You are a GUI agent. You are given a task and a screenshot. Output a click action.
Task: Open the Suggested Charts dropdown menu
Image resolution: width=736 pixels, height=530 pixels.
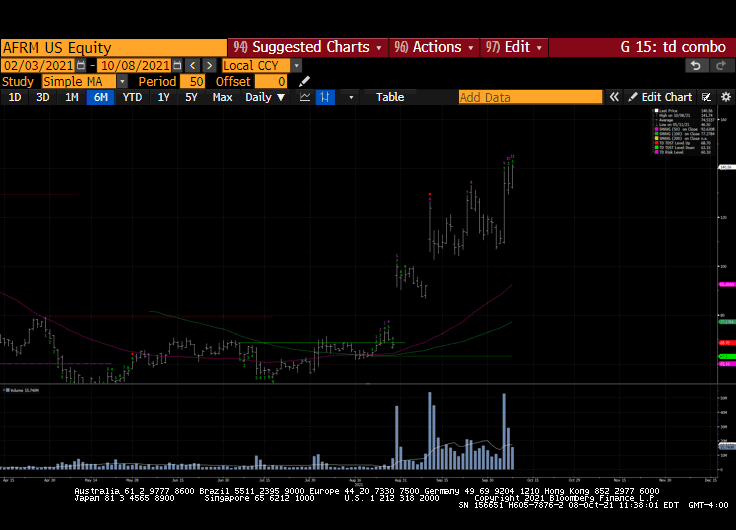[x=307, y=47]
